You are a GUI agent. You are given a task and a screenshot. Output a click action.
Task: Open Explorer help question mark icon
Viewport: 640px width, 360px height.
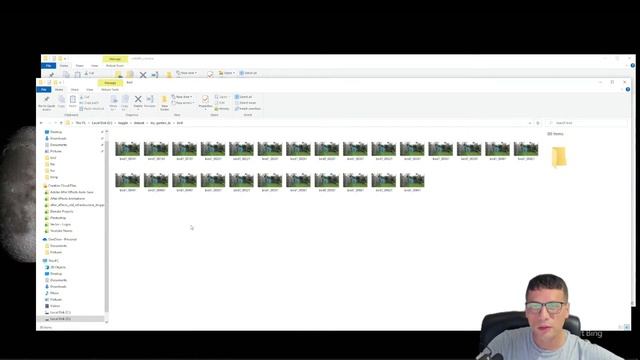628,89
